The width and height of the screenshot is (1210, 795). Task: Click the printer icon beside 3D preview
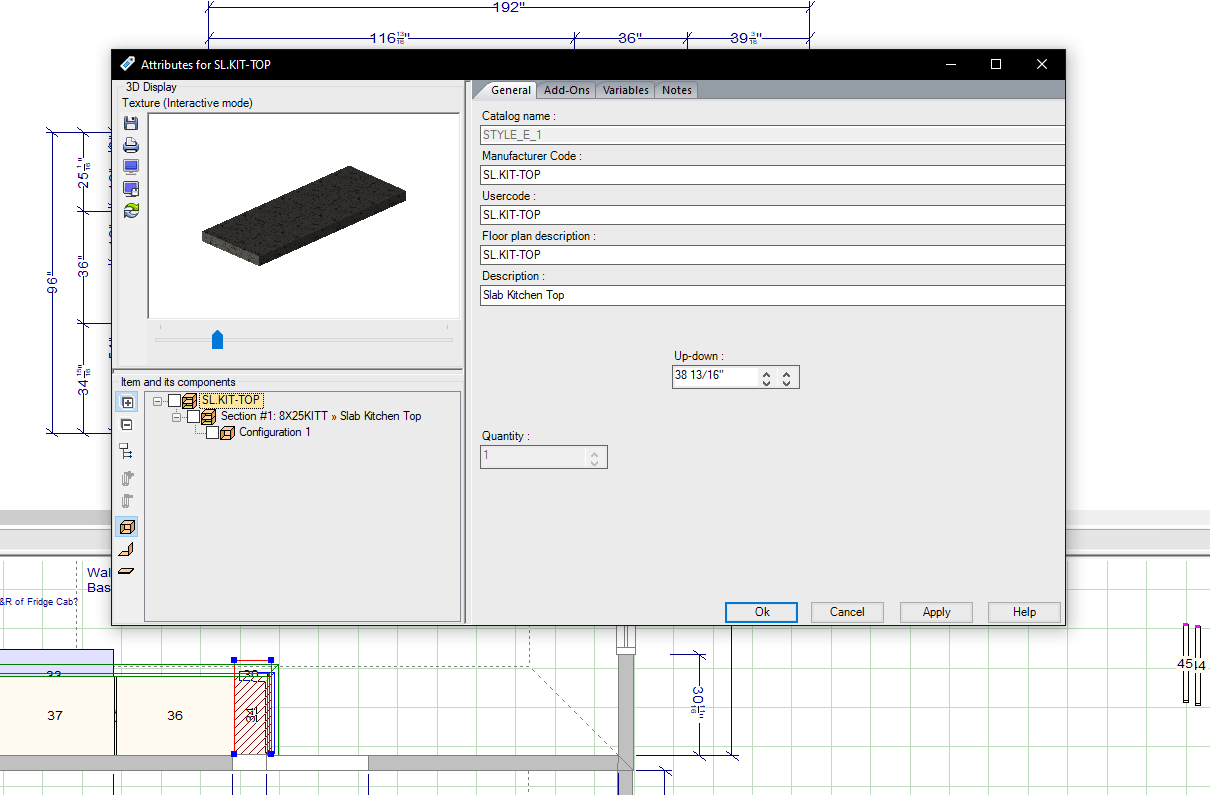point(130,145)
